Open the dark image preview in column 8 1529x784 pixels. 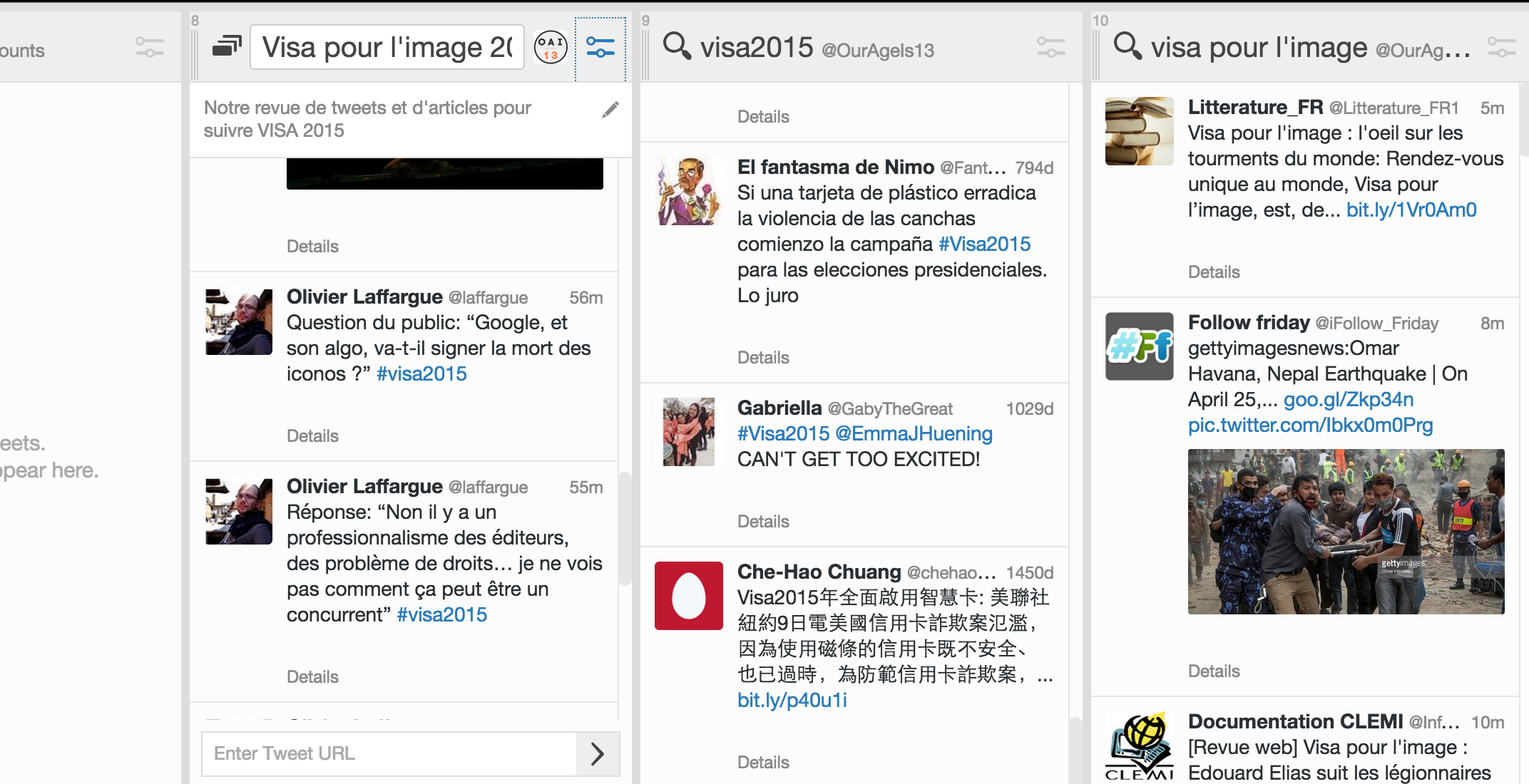(x=445, y=174)
